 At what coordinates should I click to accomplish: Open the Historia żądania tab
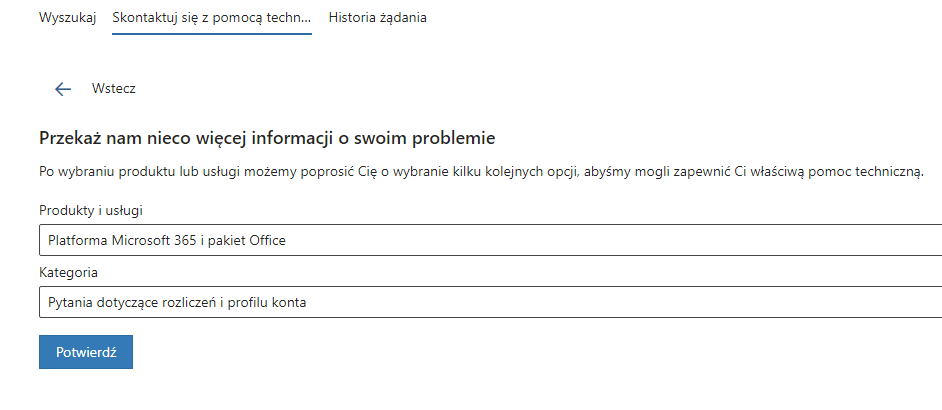pos(377,17)
